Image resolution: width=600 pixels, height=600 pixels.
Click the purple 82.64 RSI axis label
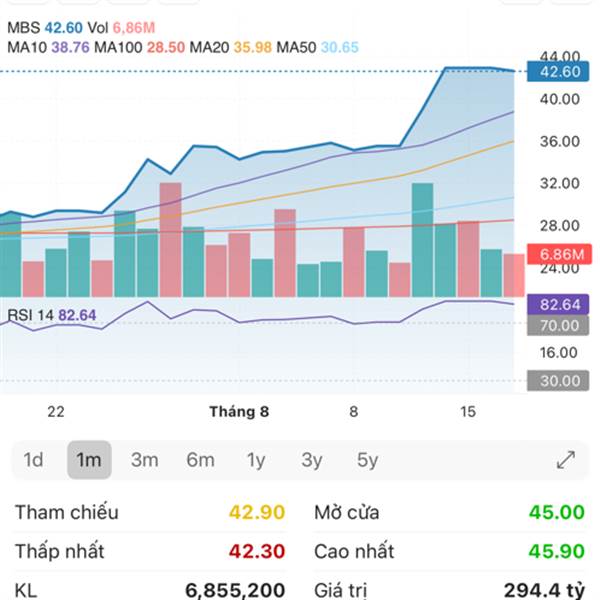pyautogui.click(x=558, y=305)
